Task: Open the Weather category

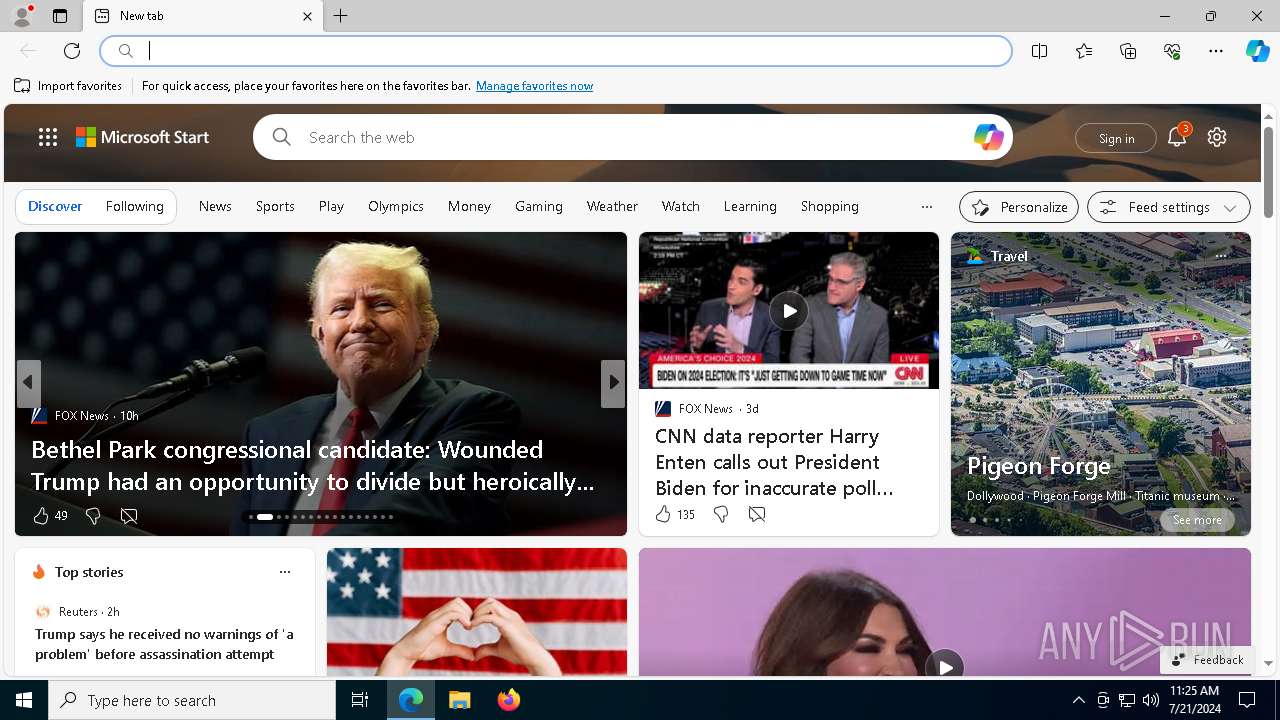Action: click(x=612, y=206)
